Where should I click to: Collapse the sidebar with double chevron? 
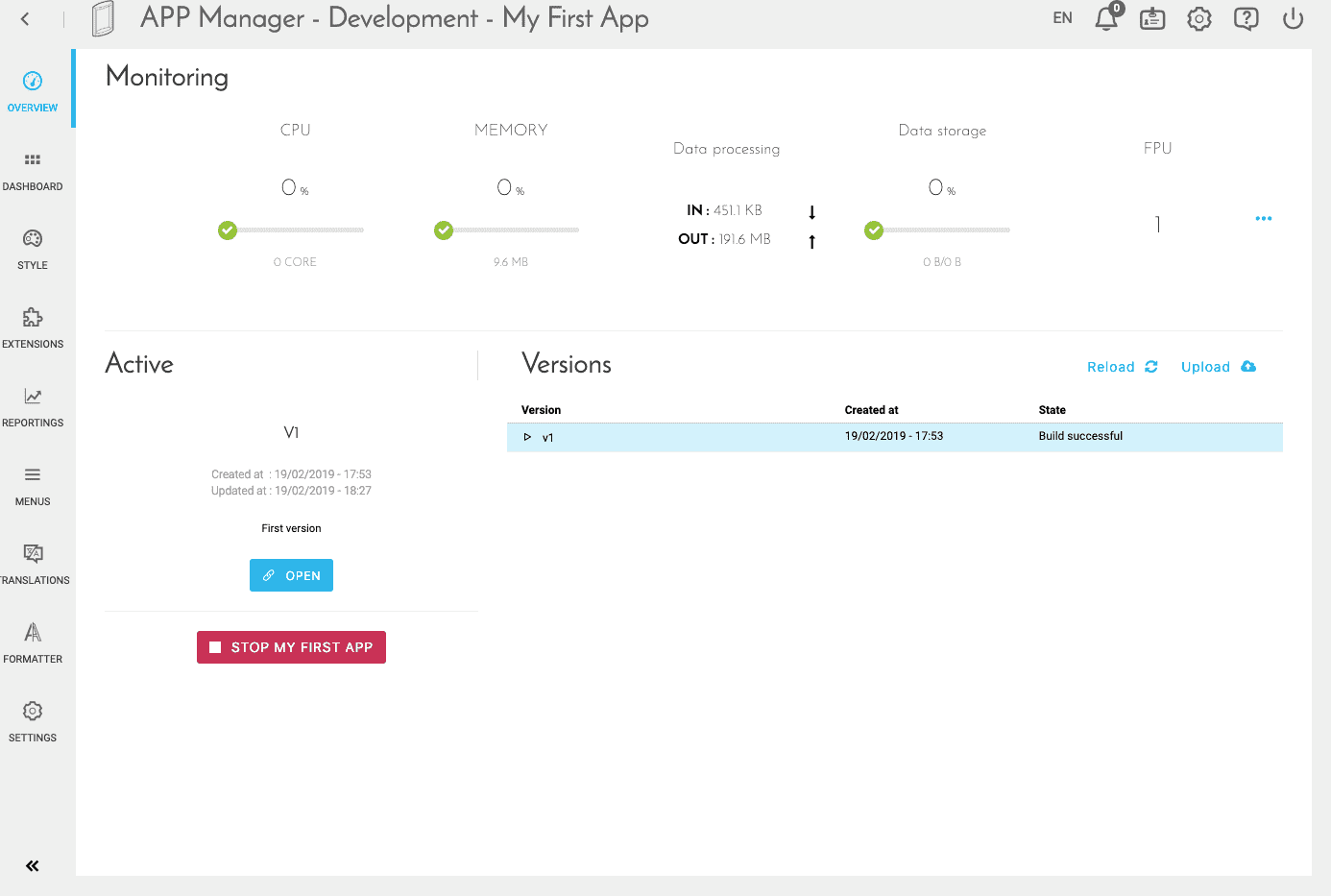coord(33,866)
